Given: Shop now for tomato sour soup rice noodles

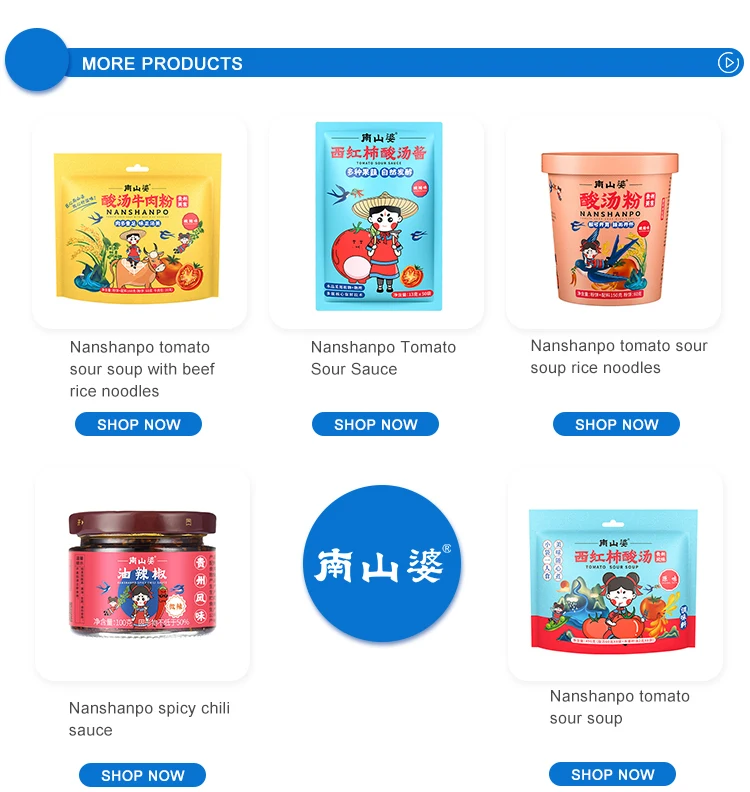Looking at the screenshot, I should [616, 424].
